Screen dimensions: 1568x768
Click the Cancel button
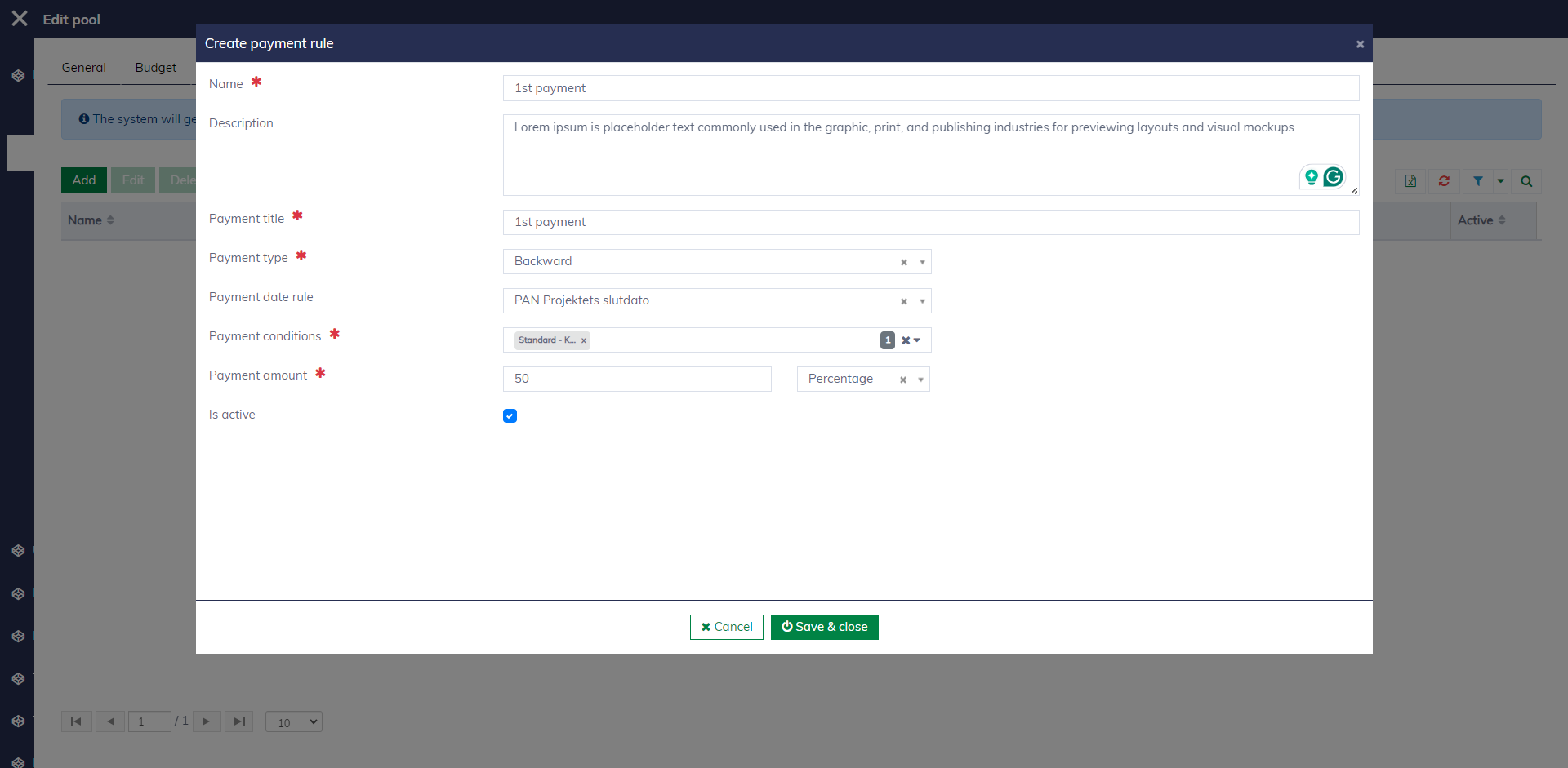tap(726, 627)
